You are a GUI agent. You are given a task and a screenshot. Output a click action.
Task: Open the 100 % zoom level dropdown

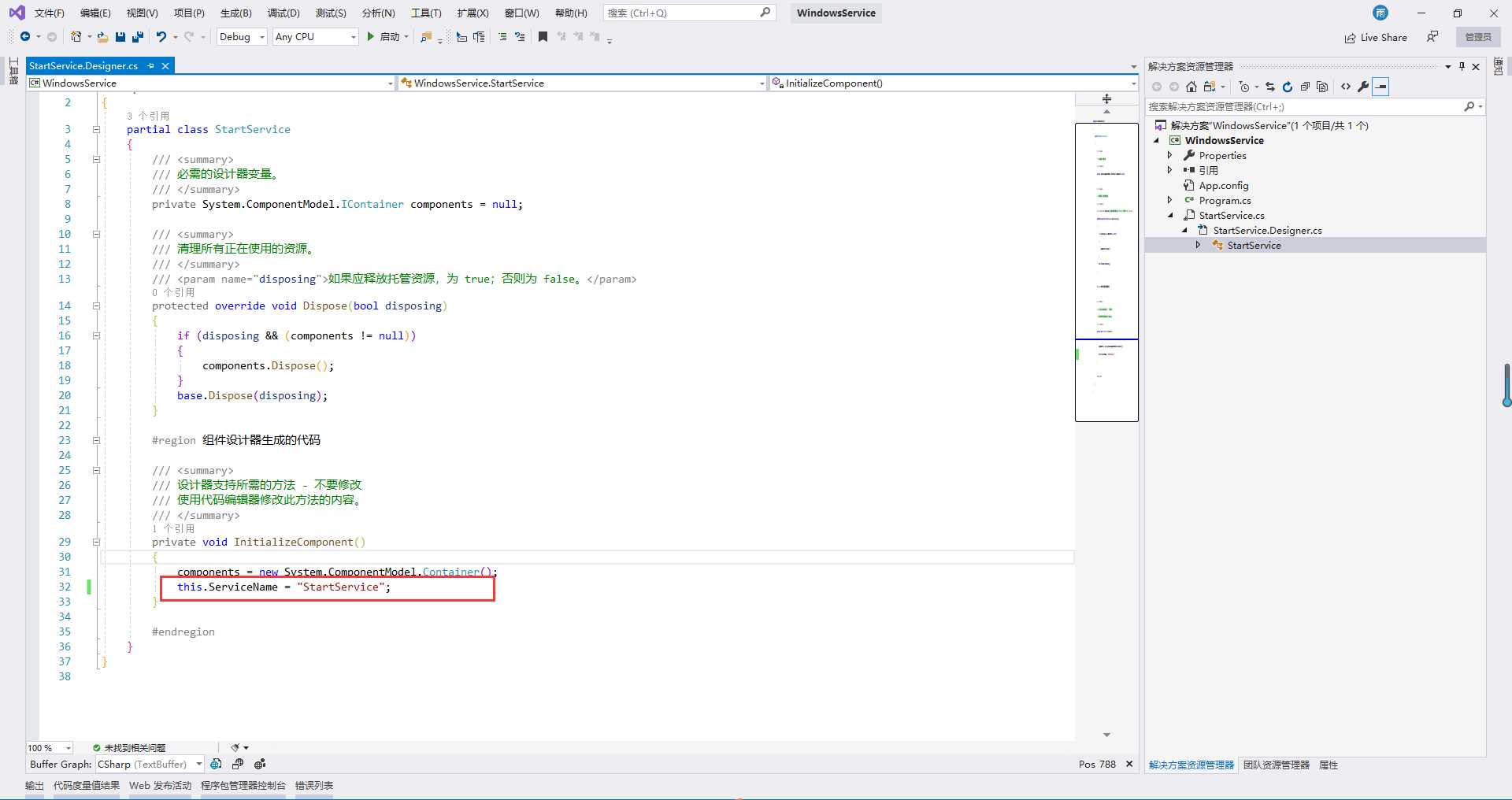tap(50, 748)
